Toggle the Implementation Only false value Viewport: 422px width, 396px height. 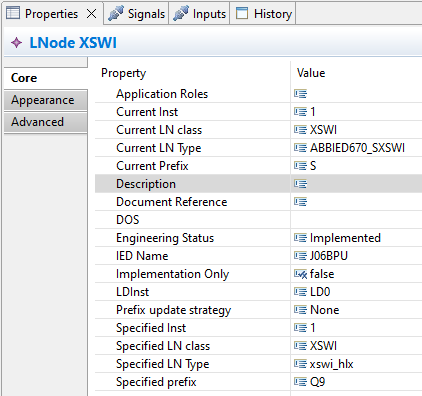pyautogui.click(x=322, y=274)
